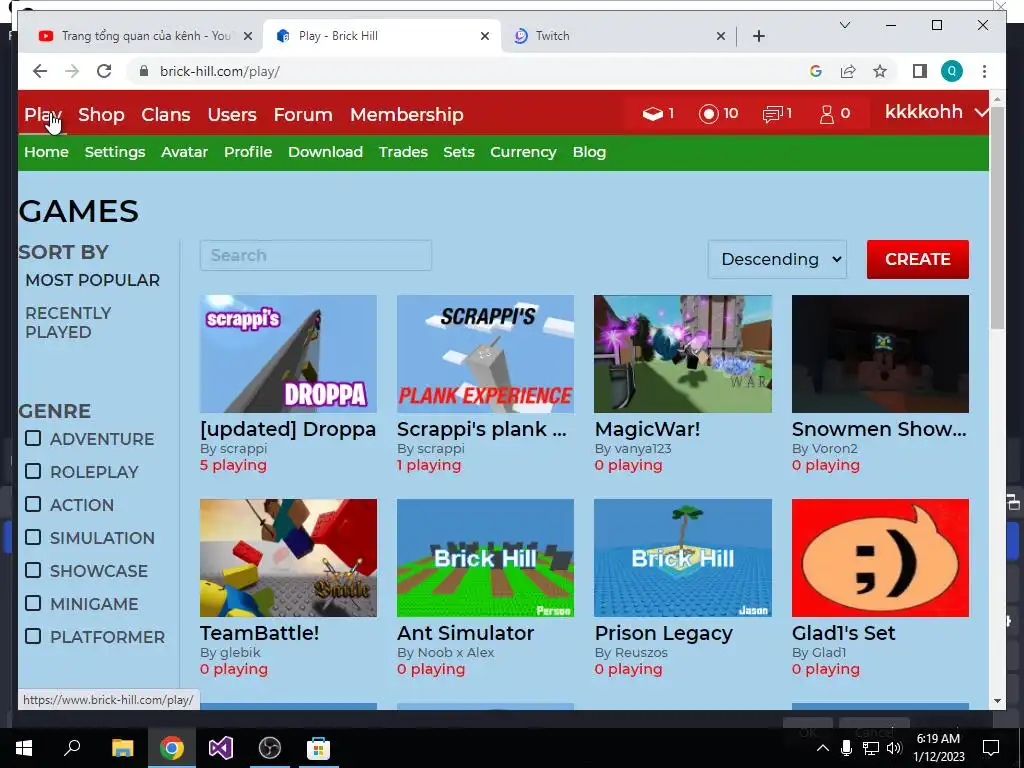Go to Avatar in green sub-navigation
Viewport: 1024px width, 768px height.
click(x=184, y=152)
